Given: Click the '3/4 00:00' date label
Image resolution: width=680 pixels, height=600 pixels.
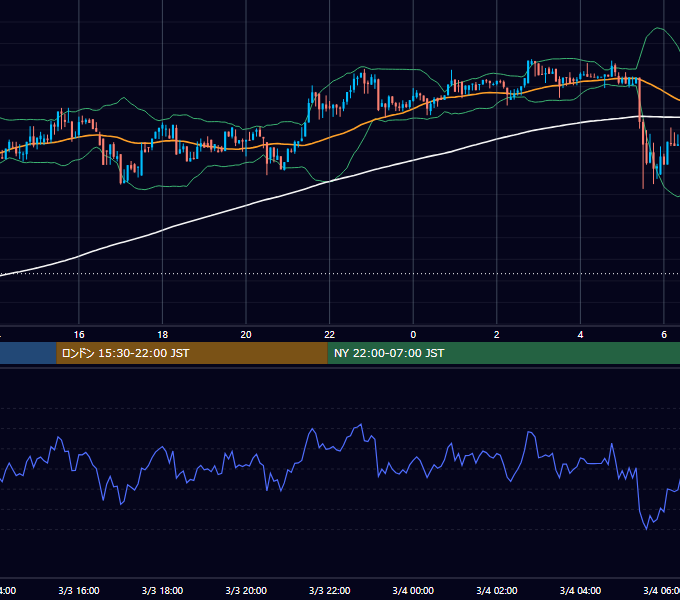Looking at the screenshot, I should point(413,590).
